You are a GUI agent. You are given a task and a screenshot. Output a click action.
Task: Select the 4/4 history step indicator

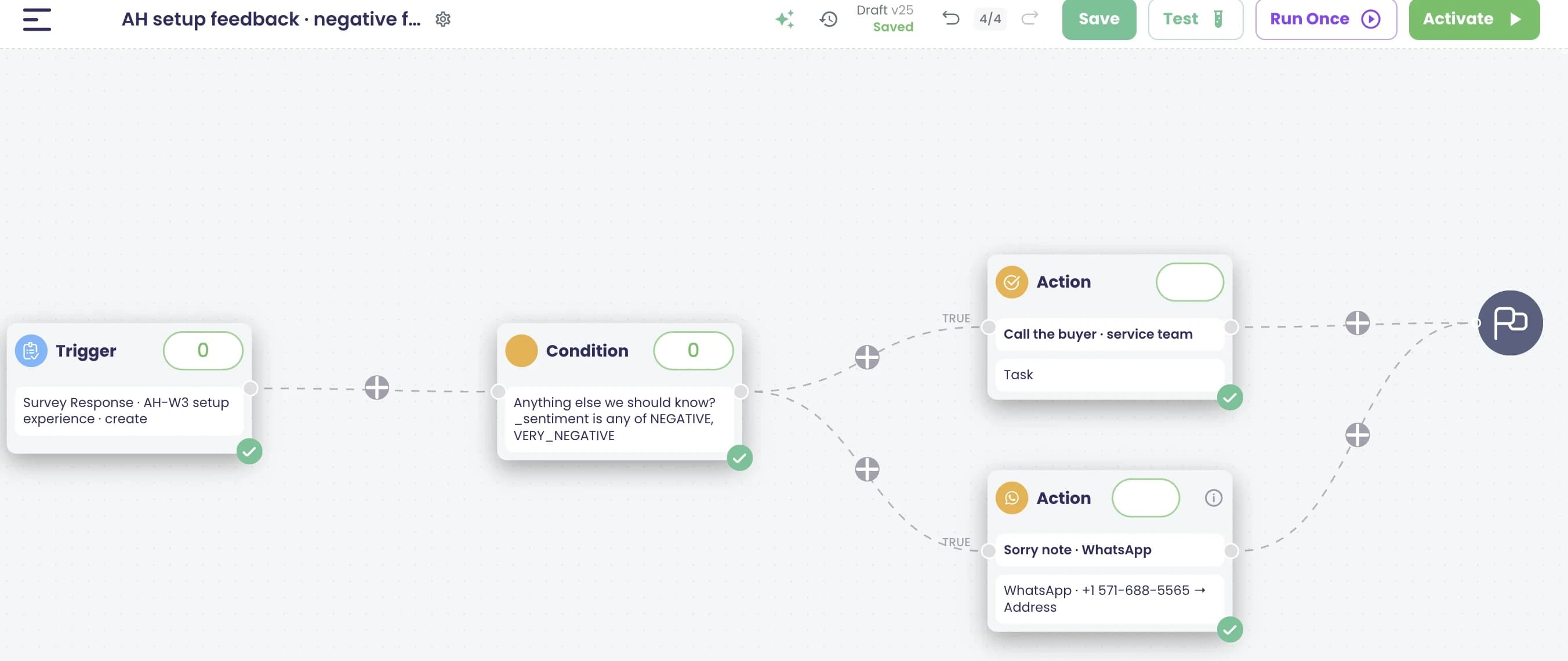(x=990, y=19)
